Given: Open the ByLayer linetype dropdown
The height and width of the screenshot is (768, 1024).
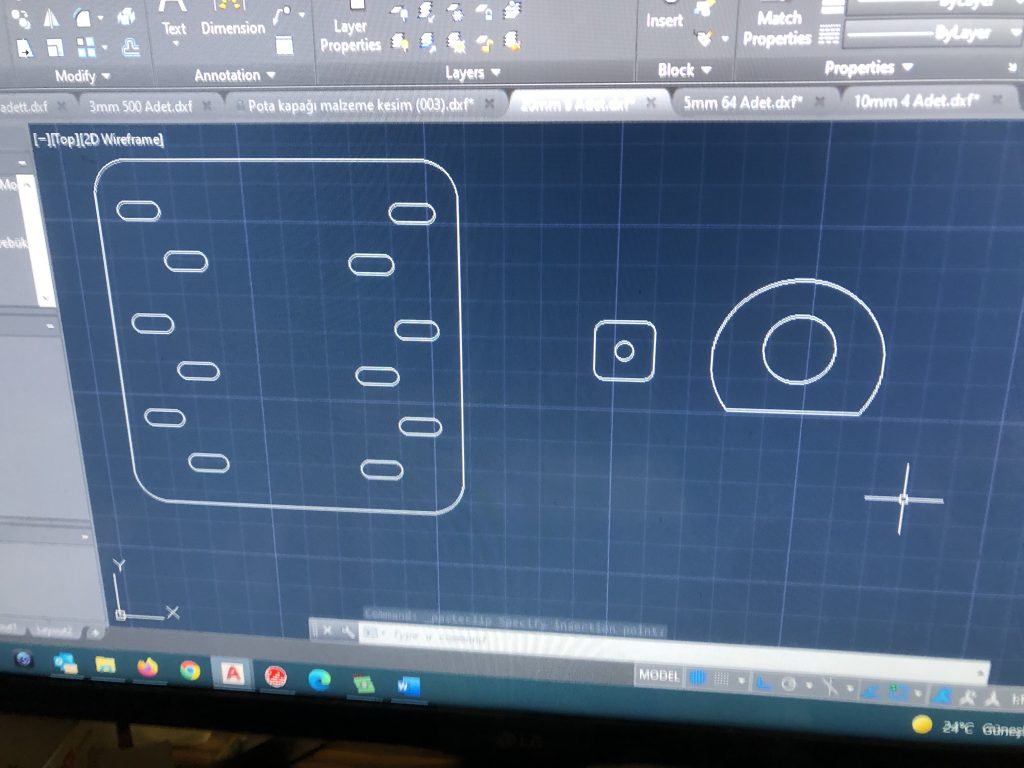Looking at the screenshot, I should (930, 35).
